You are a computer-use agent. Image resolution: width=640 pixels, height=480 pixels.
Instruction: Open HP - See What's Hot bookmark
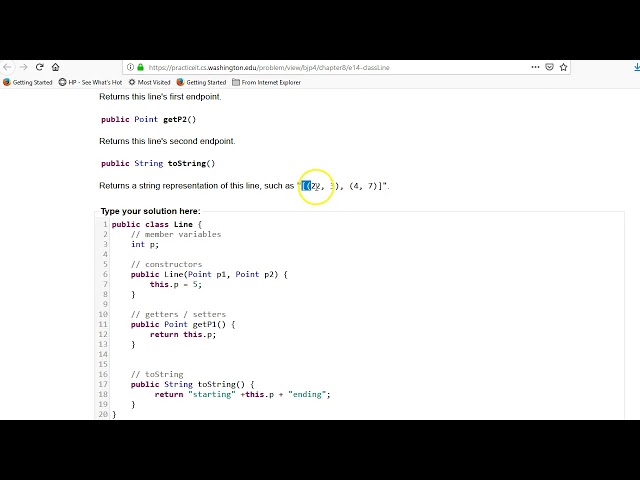(90, 82)
